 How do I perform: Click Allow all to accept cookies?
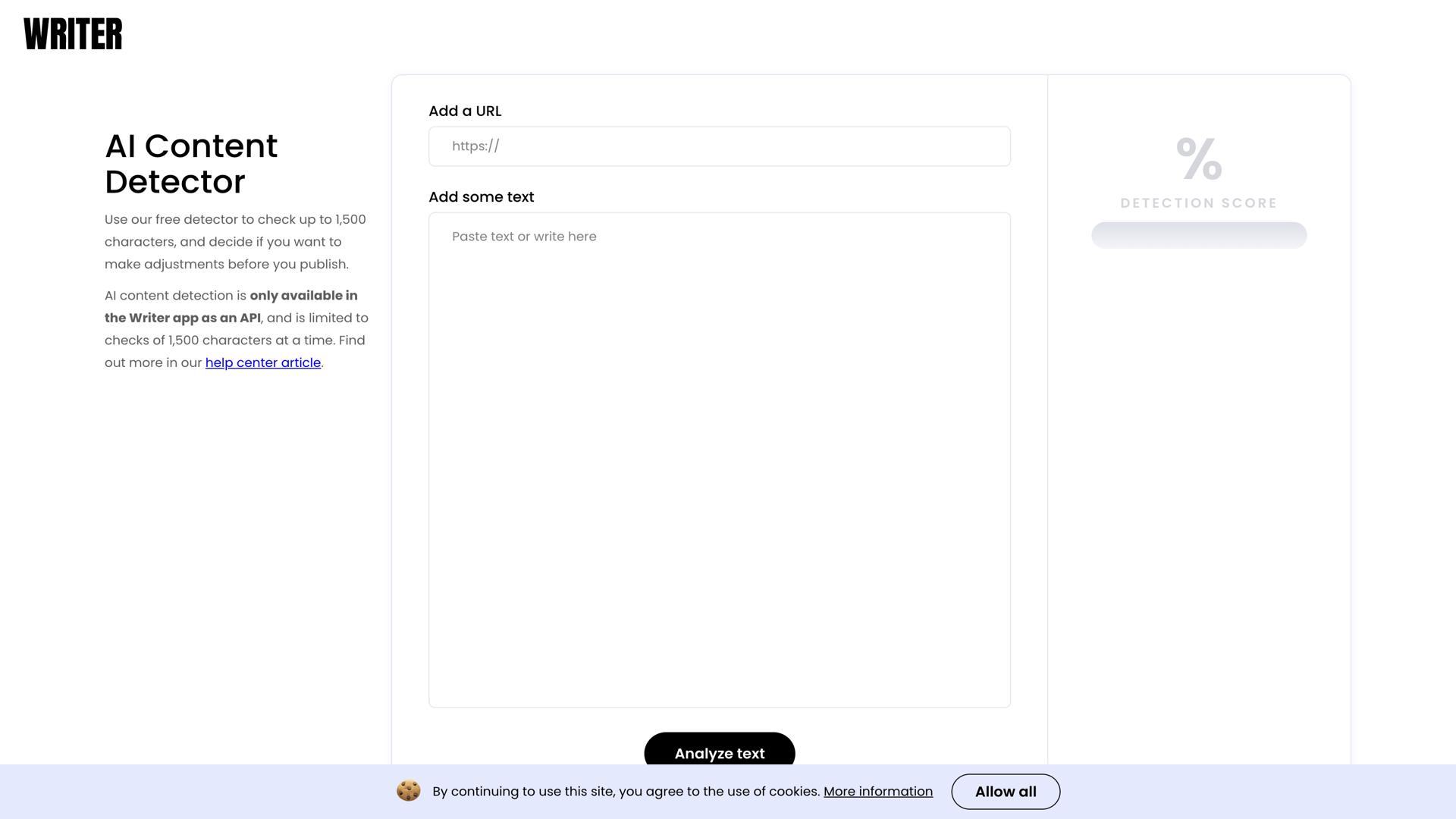point(1005,791)
